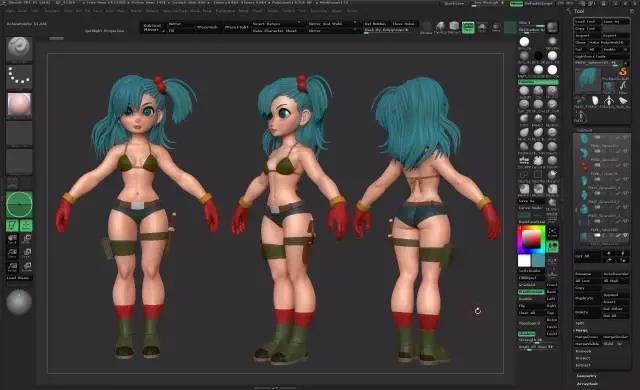The image size is (640, 390).
Task: Switch to the Front view button
Action: 552,284
